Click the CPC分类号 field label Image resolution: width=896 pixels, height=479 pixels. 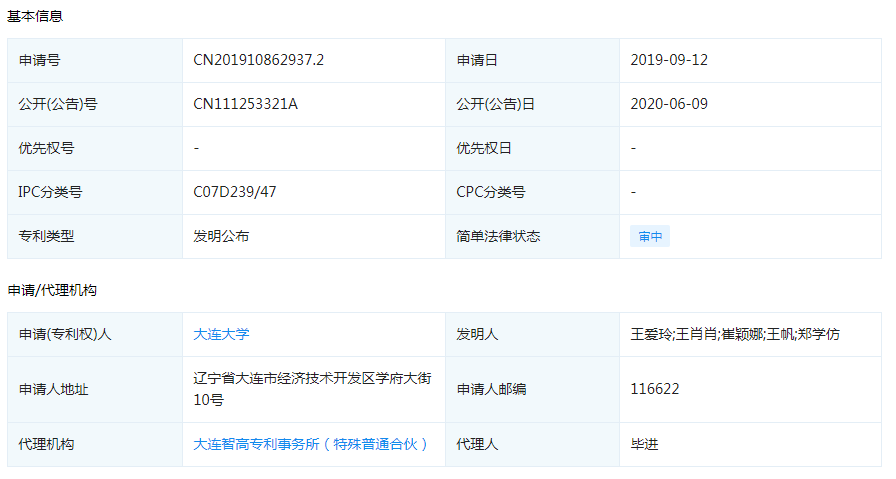coord(491,192)
